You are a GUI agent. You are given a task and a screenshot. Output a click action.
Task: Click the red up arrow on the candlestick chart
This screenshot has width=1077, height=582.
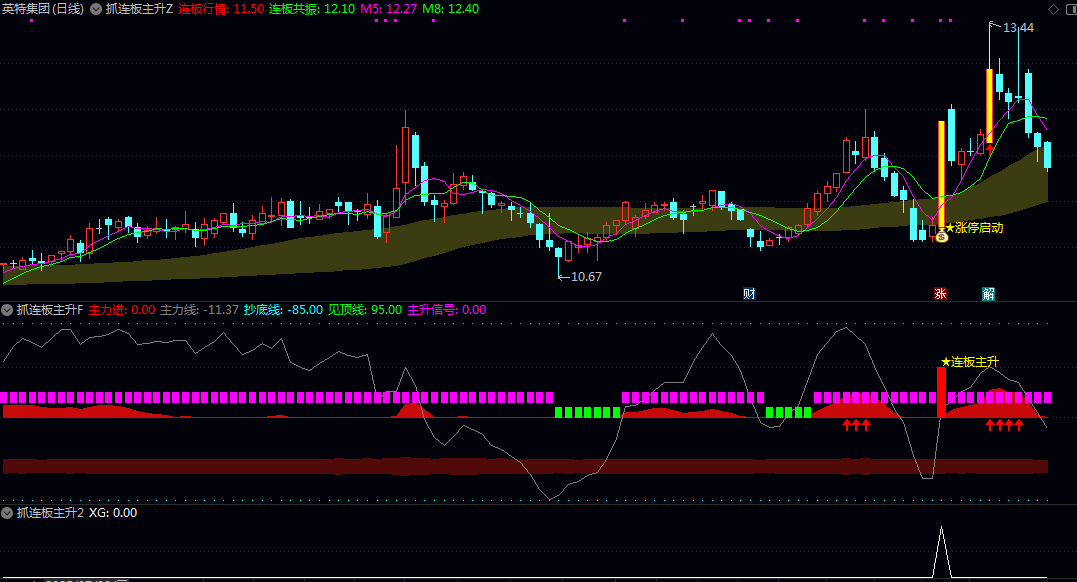(x=989, y=148)
